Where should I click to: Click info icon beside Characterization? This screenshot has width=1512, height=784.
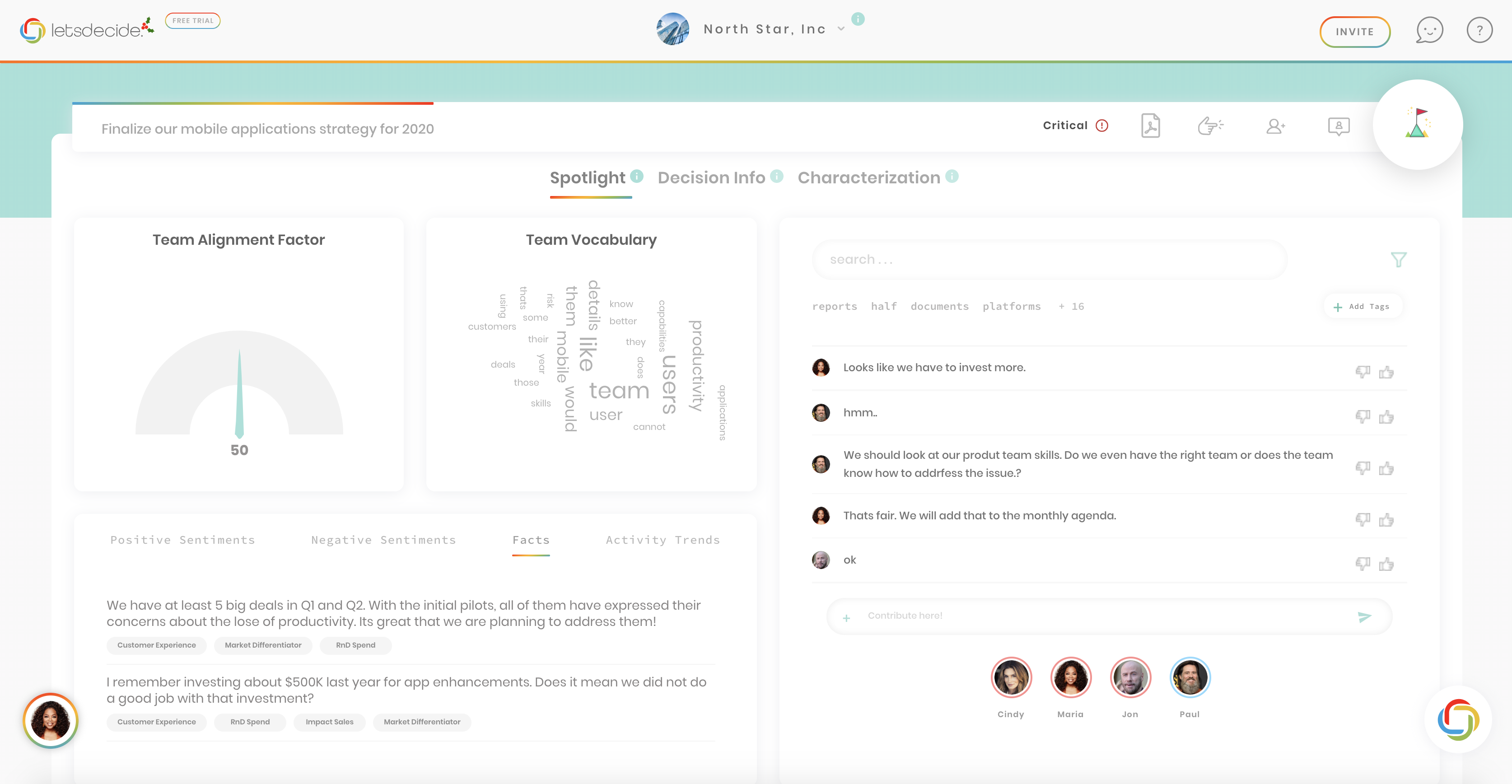coord(952,176)
